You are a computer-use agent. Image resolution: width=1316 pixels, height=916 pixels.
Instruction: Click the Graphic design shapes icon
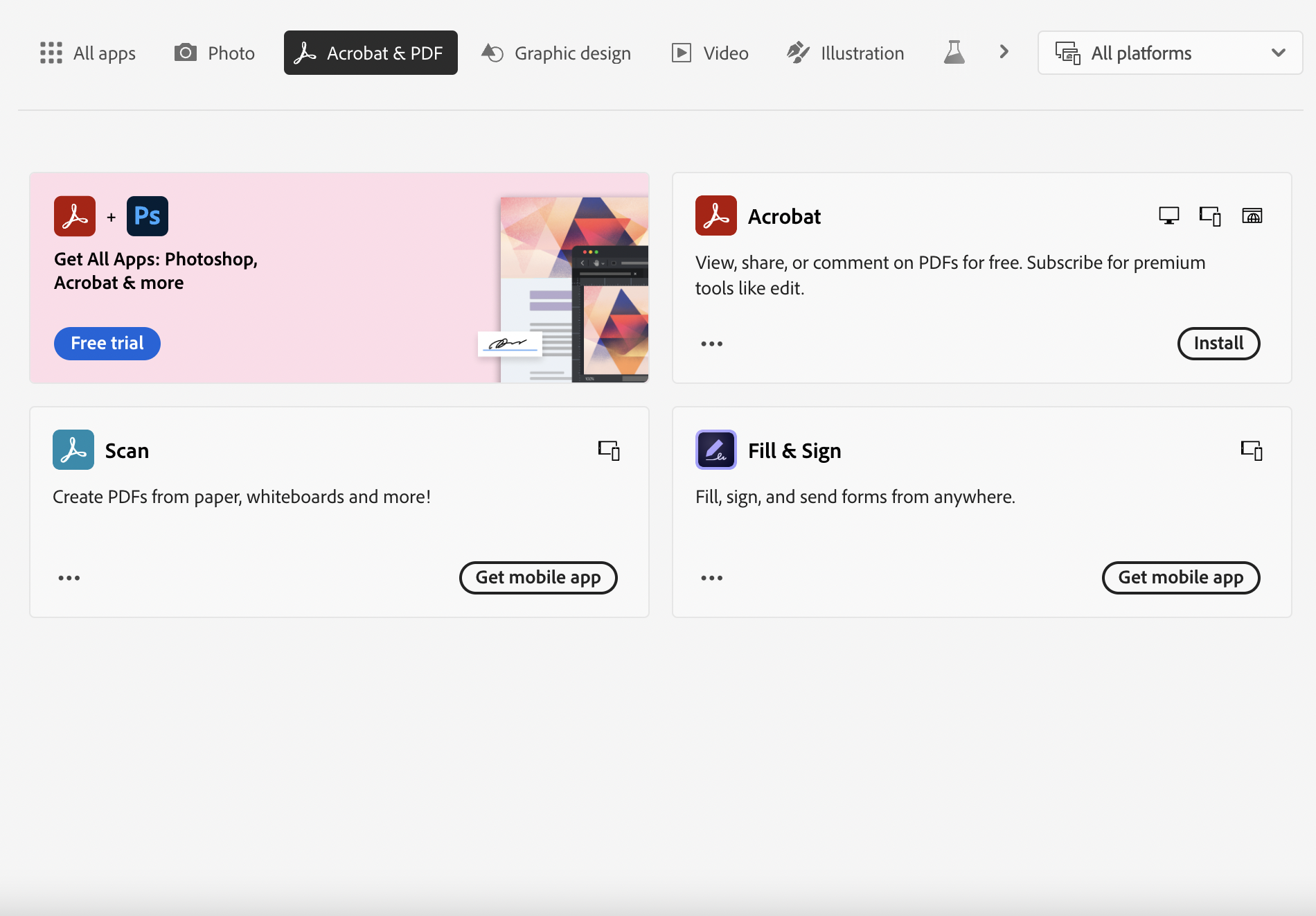pos(492,53)
